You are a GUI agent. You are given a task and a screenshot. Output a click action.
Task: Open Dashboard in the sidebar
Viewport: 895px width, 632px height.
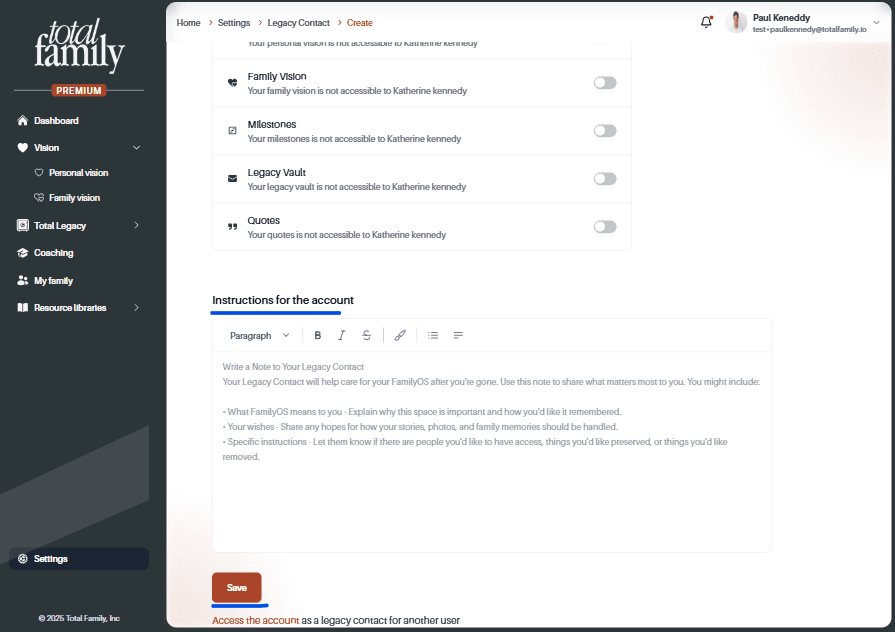pos(56,120)
